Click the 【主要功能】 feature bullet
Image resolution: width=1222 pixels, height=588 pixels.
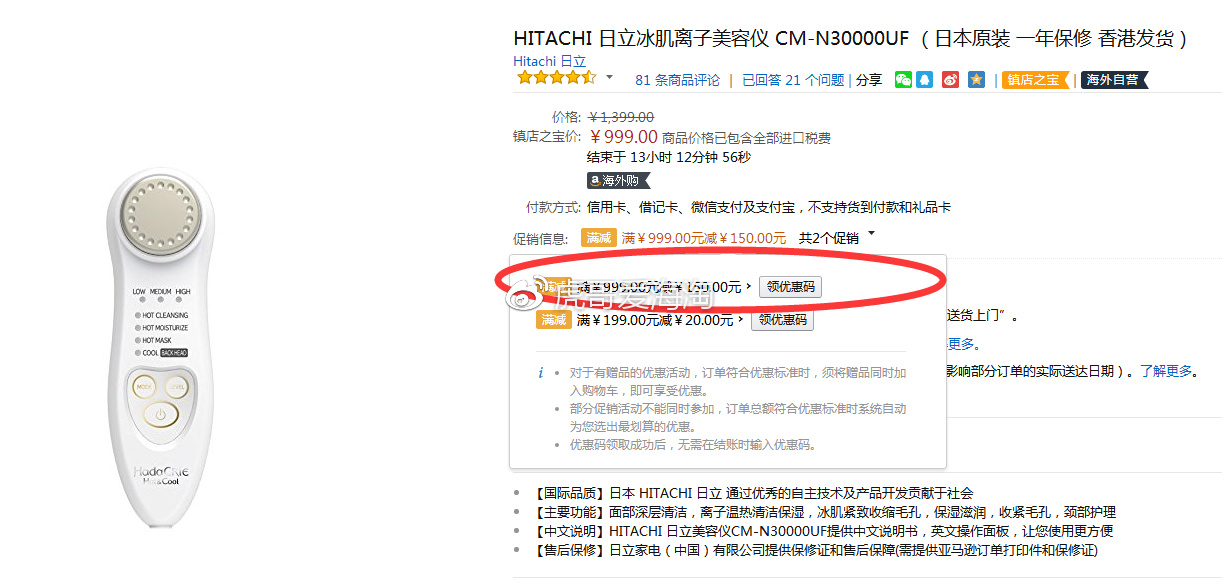[x=823, y=512]
